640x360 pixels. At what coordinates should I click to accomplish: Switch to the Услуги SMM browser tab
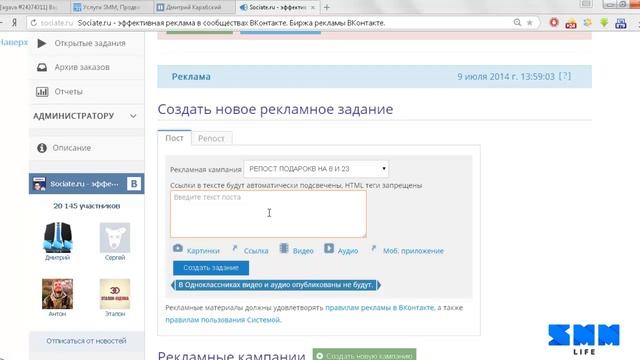click(x=111, y=7)
